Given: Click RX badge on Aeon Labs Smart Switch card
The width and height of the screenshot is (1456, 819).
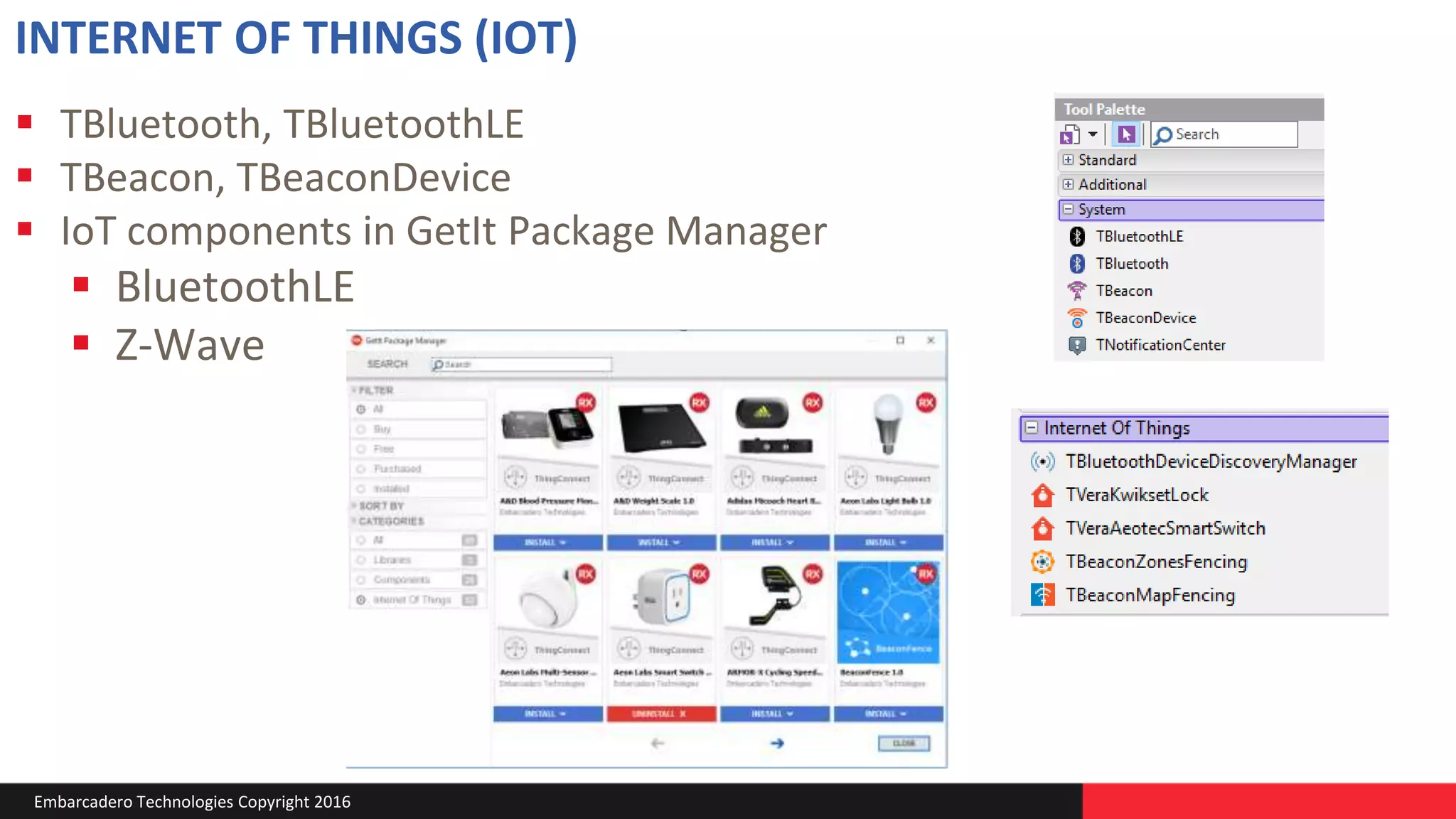Looking at the screenshot, I should click(x=699, y=574).
